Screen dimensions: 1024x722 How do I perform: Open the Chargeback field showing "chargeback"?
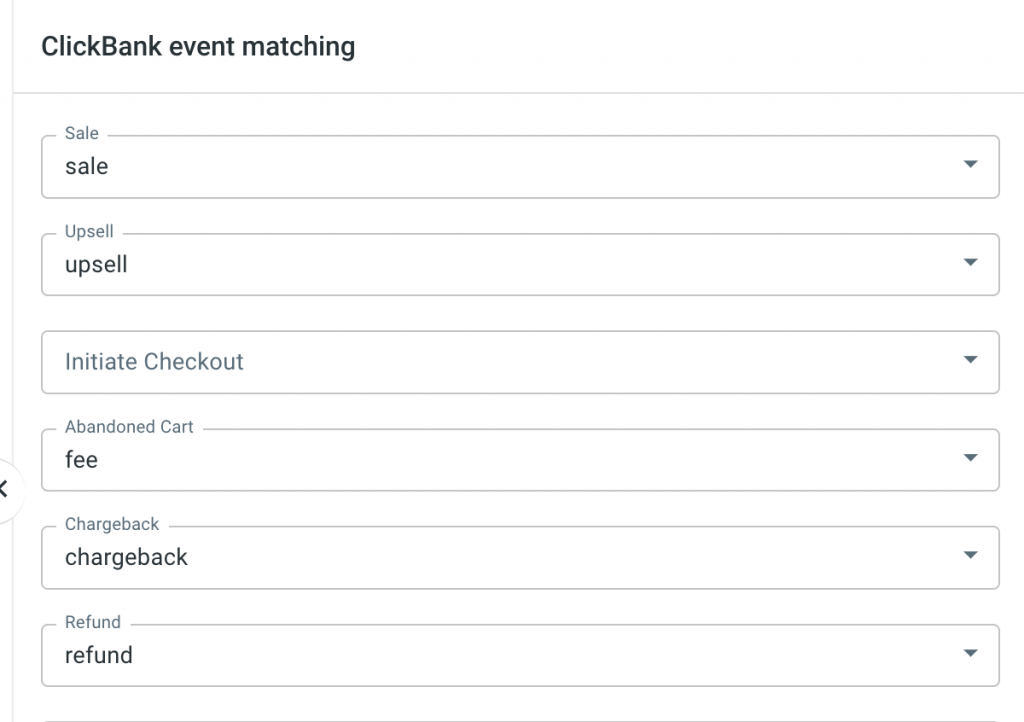(x=500, y=558)
